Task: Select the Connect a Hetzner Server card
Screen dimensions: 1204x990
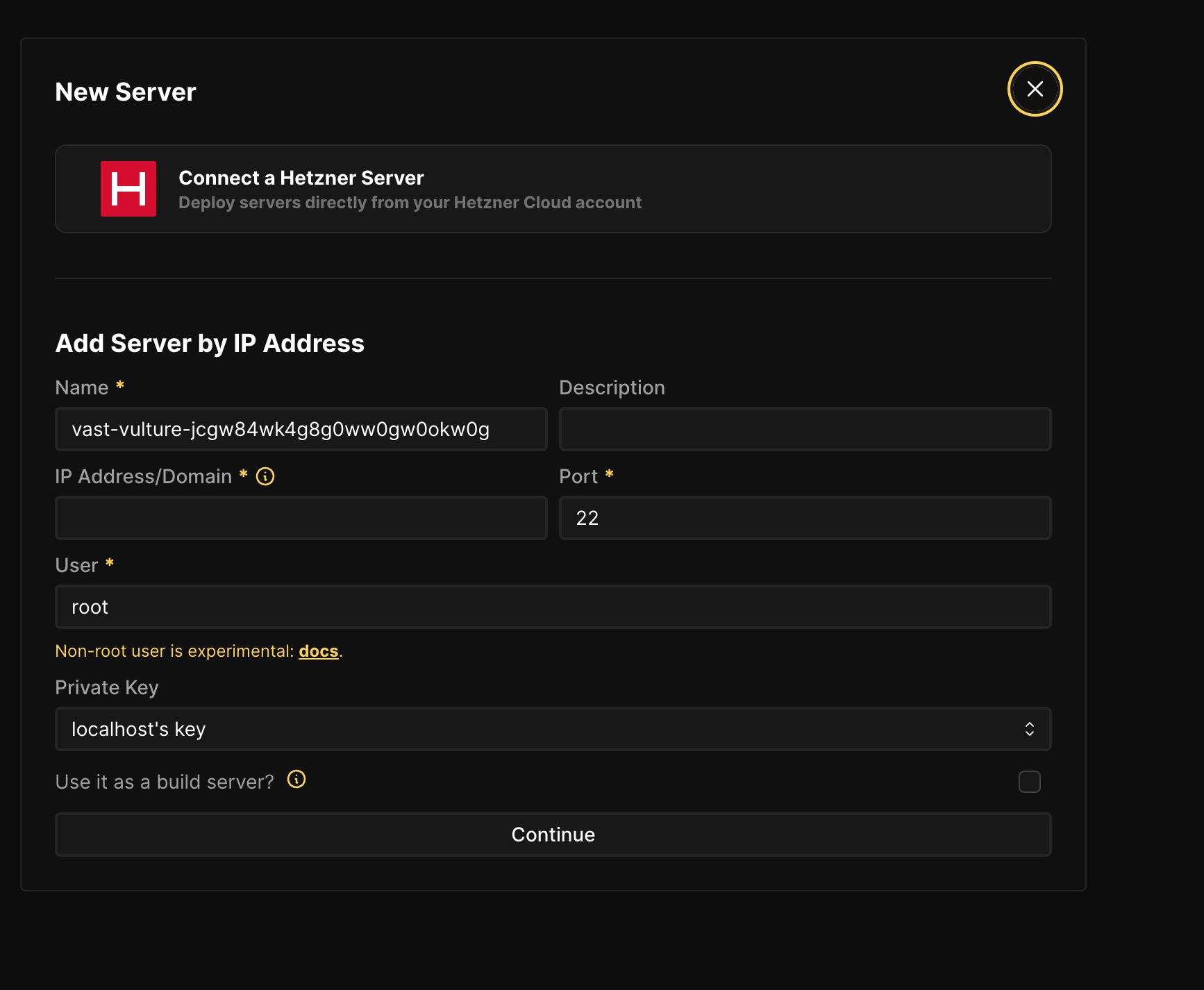Action: [x=553, y=189]
